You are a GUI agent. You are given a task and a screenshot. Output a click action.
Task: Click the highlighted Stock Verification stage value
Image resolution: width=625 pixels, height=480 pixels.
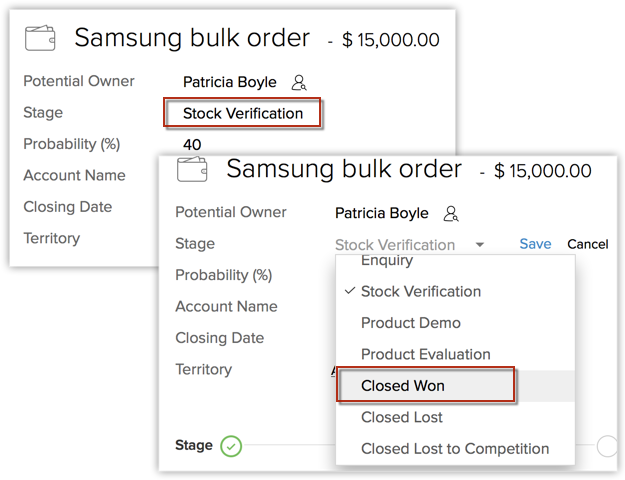pos(243,113)
